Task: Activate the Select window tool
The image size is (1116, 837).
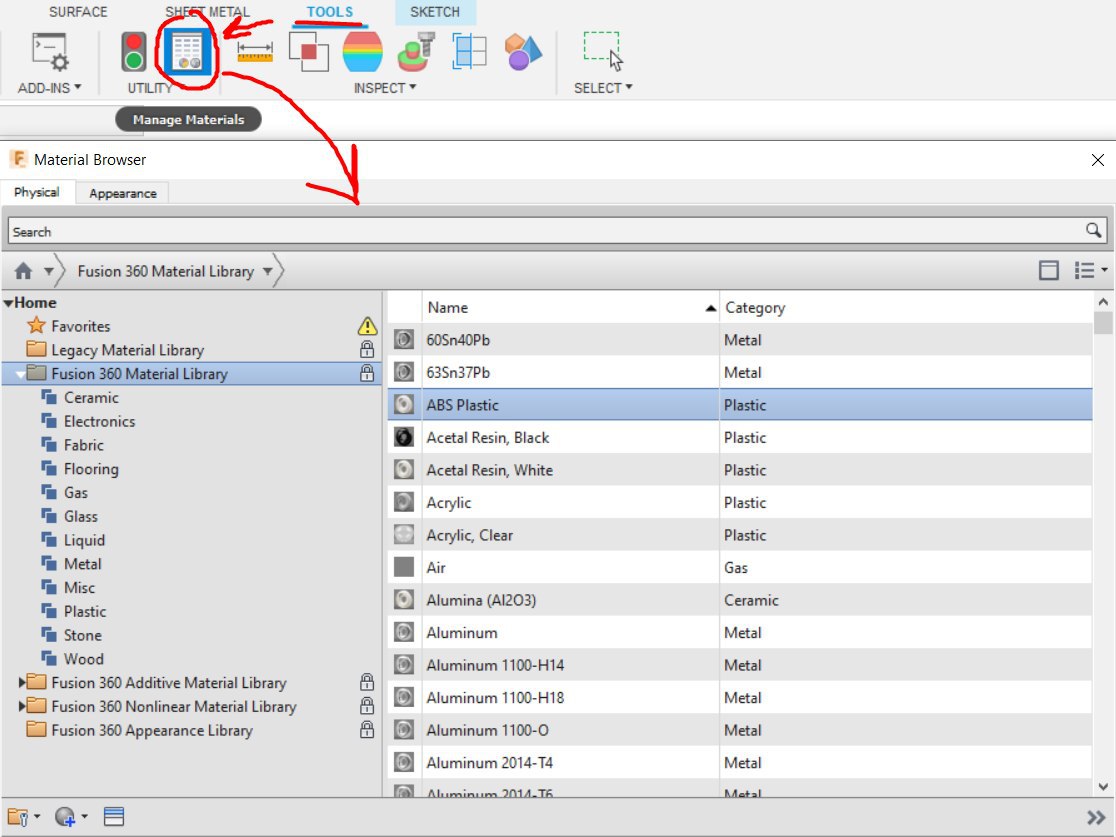Action: 603,51
